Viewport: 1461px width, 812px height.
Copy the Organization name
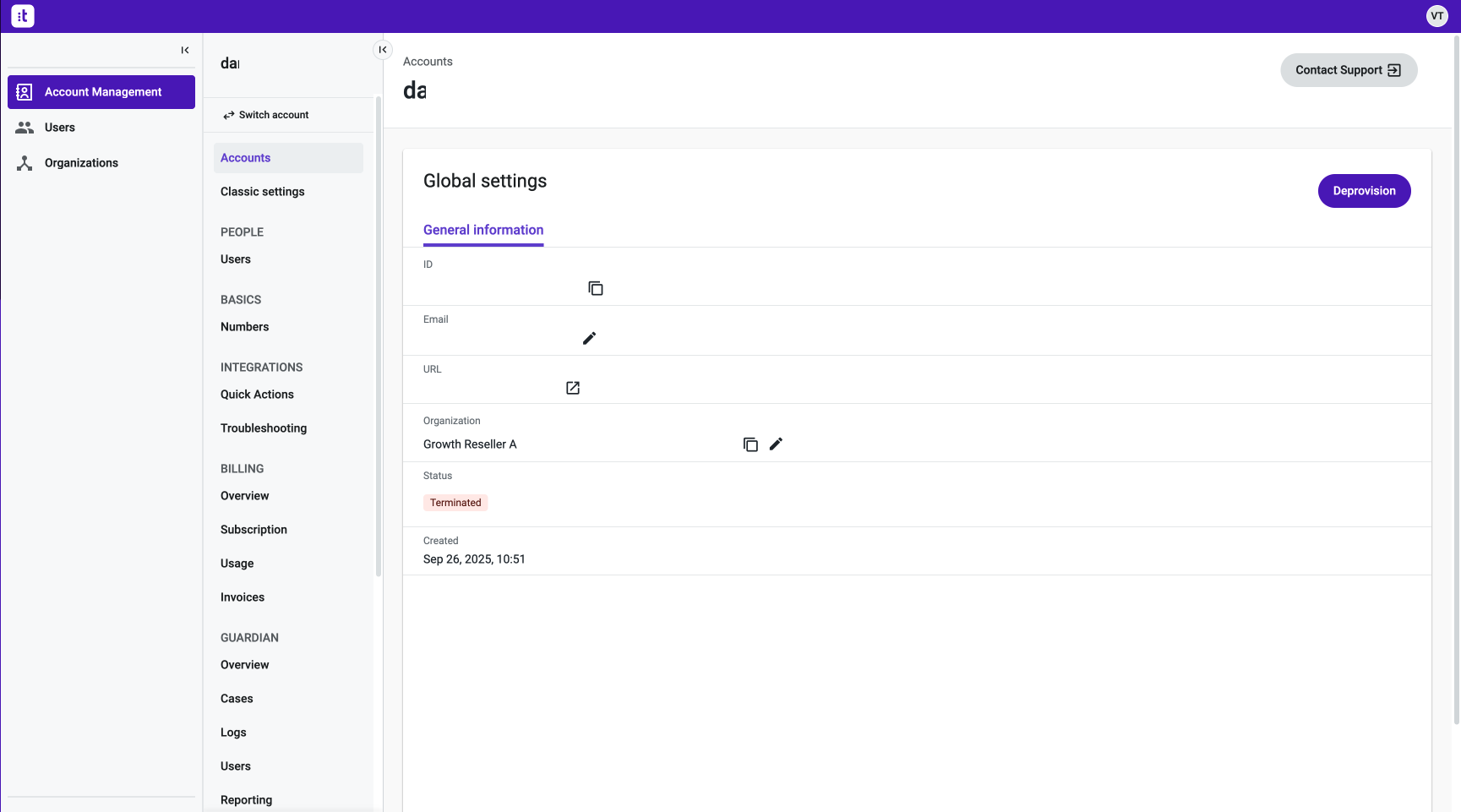pyautogui.click(x=750, y=444)
